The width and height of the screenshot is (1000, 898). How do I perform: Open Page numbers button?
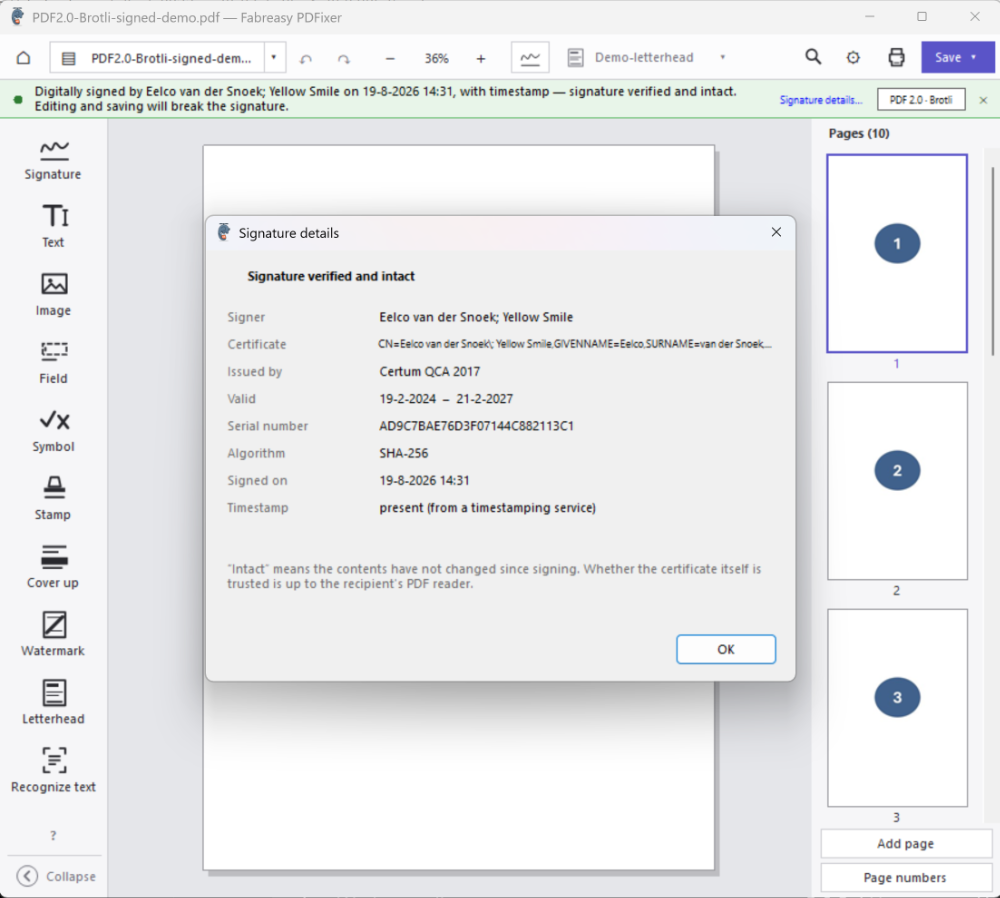(x=905, y=878)
